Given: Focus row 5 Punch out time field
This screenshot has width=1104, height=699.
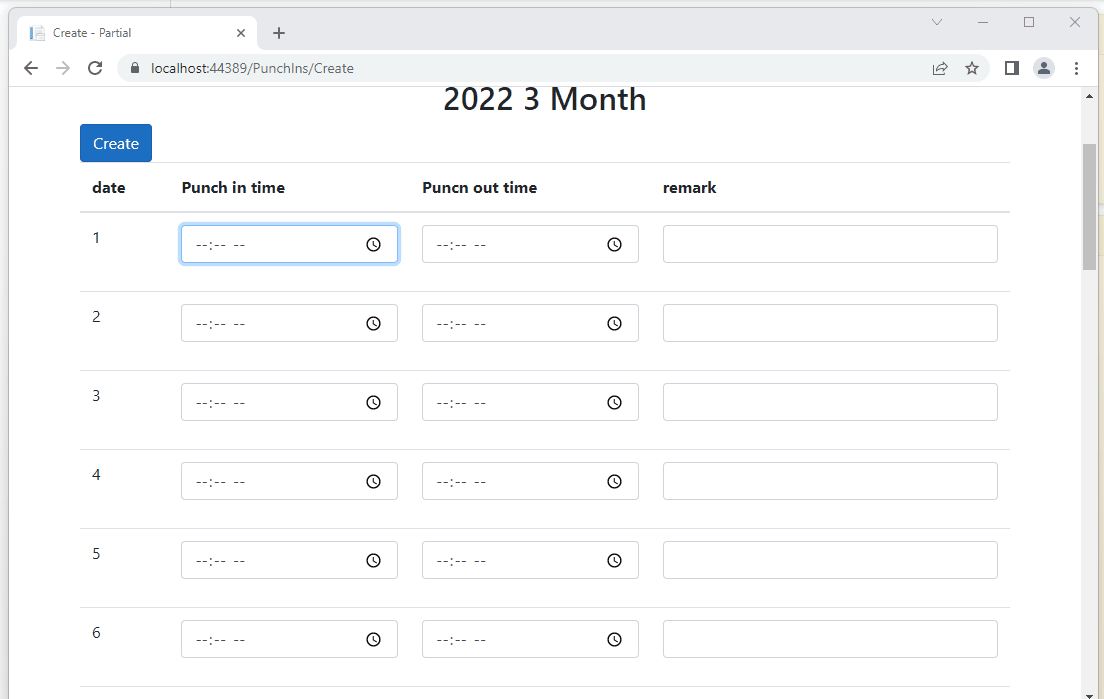Looking at the screenshot, I should (x=530, y=560).
